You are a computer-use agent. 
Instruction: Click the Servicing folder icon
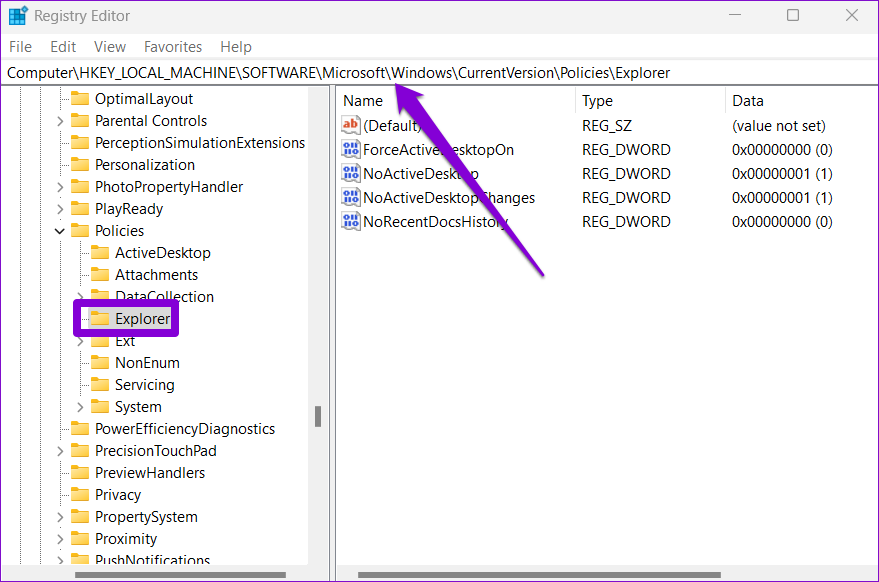(100, 384)
